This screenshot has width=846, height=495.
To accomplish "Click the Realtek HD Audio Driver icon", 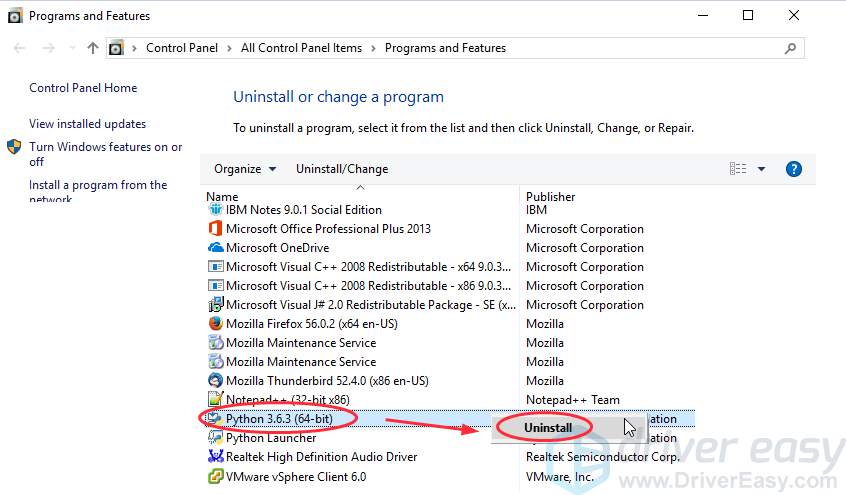I will (x=215, y=457).
